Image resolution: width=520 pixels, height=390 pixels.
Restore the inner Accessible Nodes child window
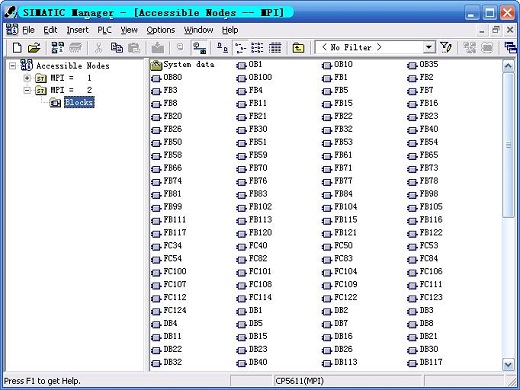496,30
